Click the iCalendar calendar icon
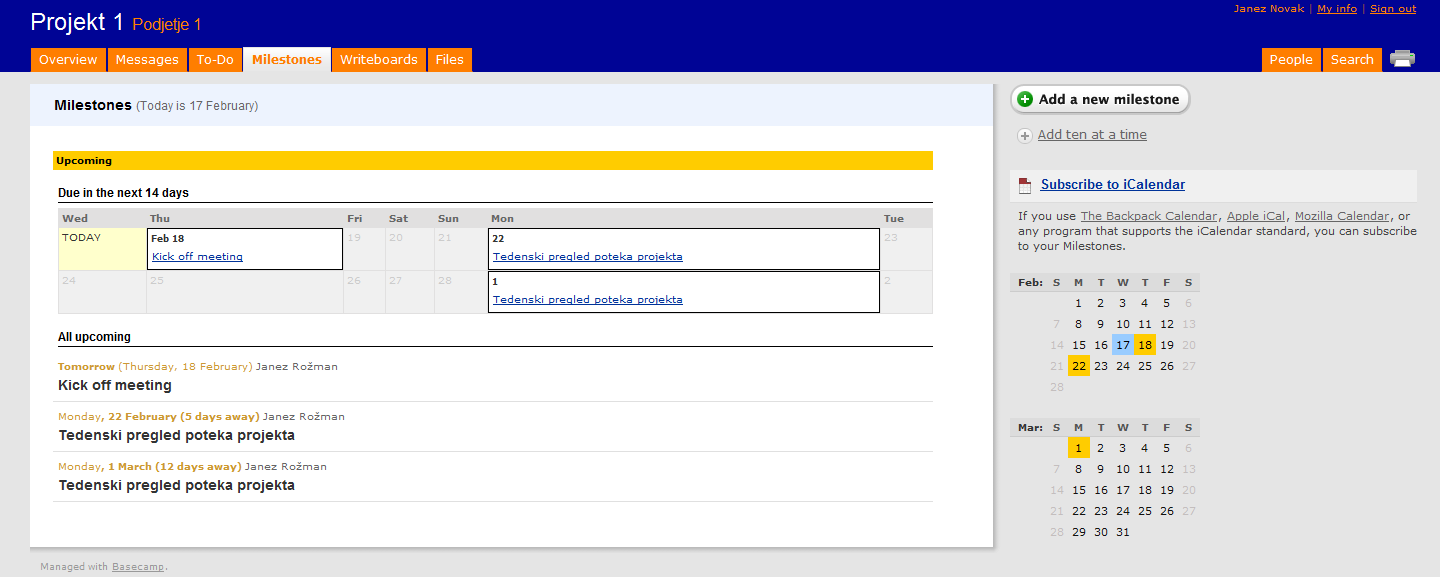 click(1025, 185)
